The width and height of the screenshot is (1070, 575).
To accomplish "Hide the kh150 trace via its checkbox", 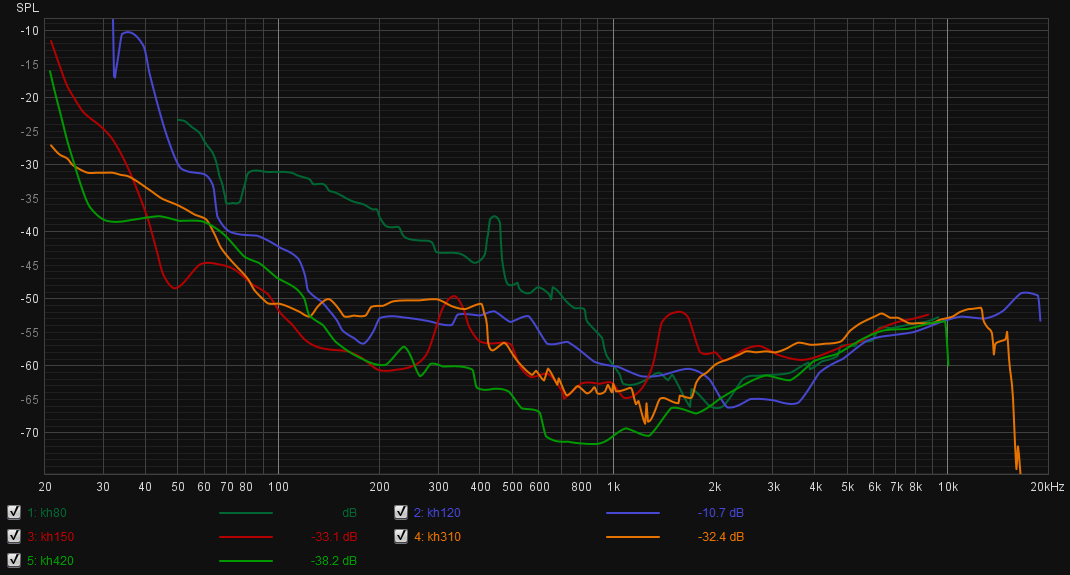I will [14, 536].
